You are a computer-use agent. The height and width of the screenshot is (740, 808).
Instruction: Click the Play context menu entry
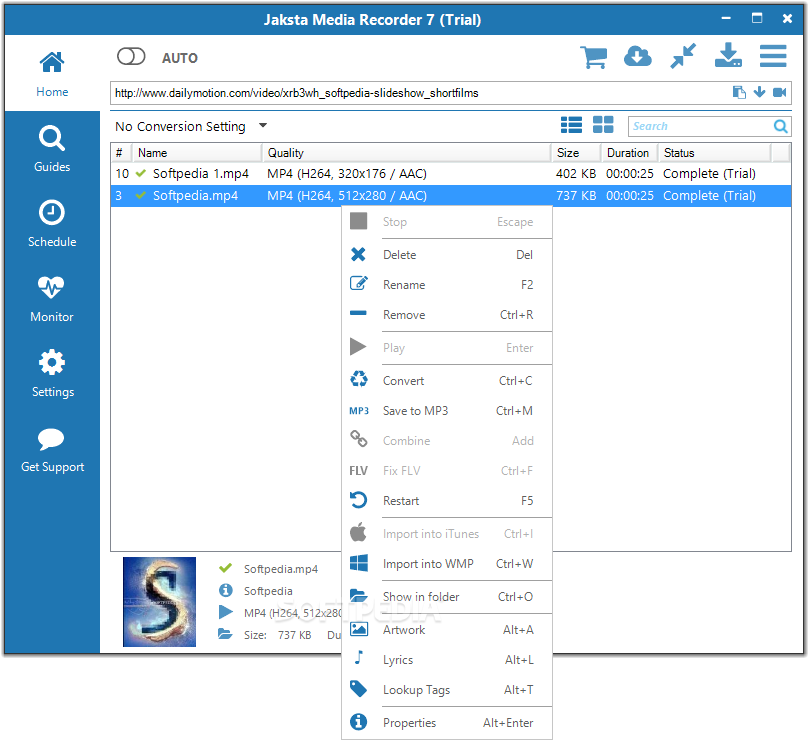[447, 348]
